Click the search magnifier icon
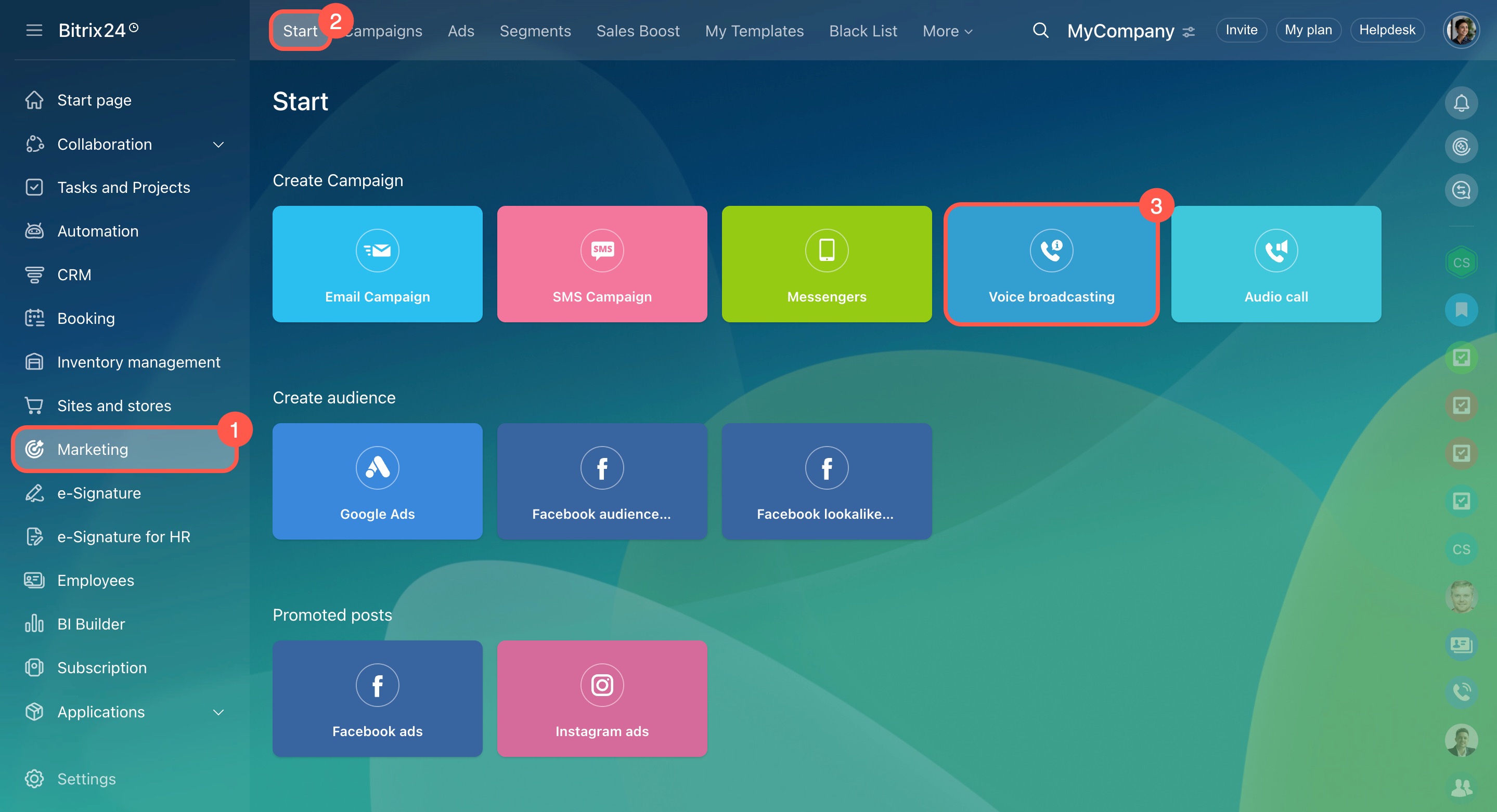 pos(1040,30)
